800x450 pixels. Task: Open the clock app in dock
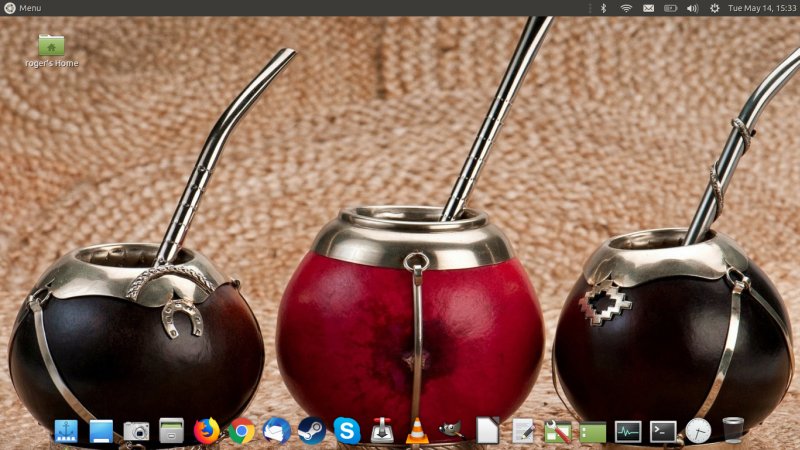[698, 431]
